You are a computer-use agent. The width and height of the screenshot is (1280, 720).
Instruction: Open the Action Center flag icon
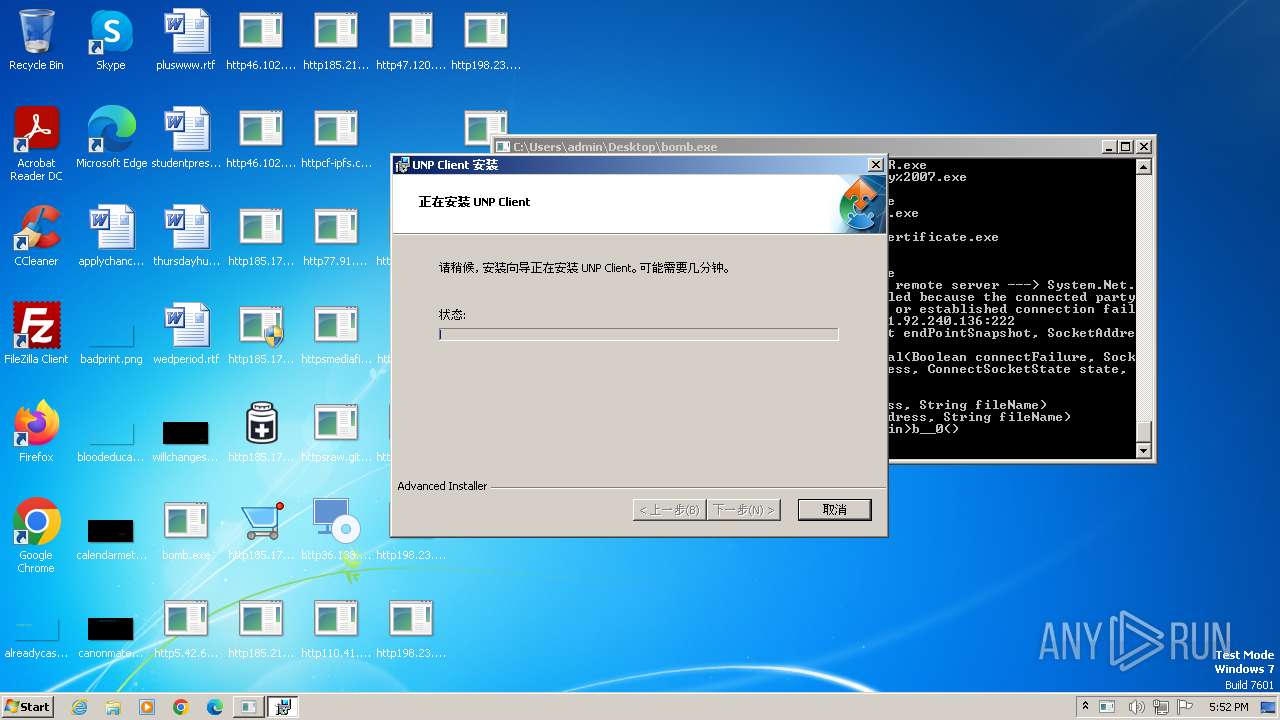pyautogui.click(x=1184, y=707)
